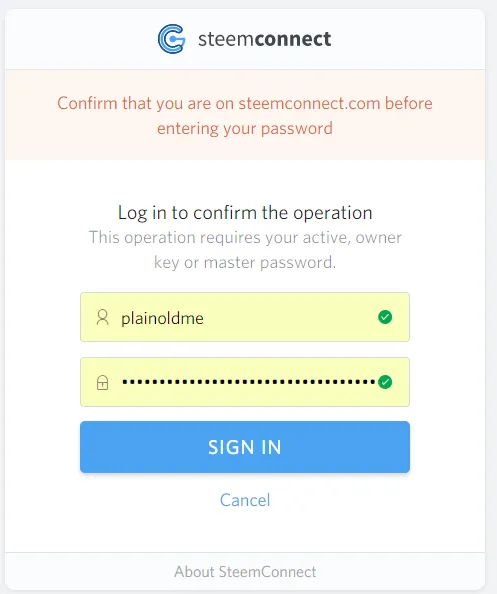497x594 pixels.
Task: Focus the masked password input field
Action: (245, 382)
